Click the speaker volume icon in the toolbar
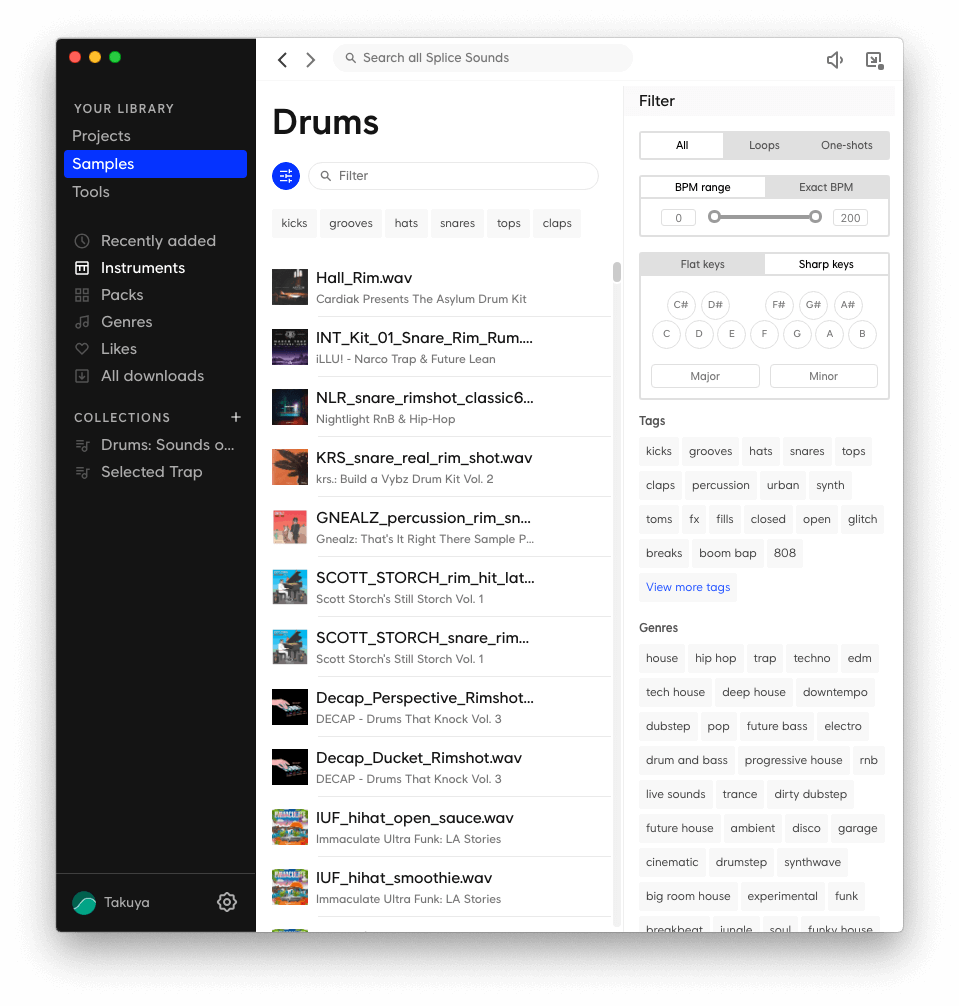Viewport: 959px width, 1006px height. (x=835, y=59)
